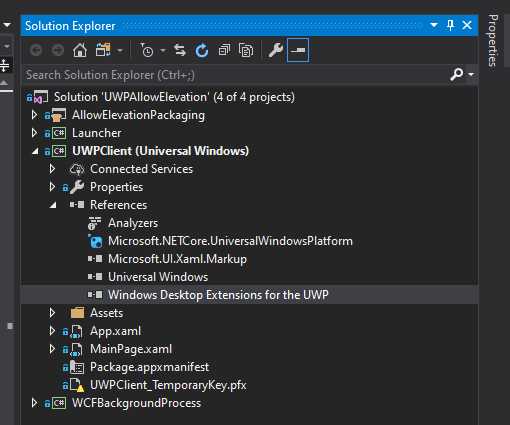Open the search options dropdown arrow
Screen dimensions: 510x425
[471, 74]
